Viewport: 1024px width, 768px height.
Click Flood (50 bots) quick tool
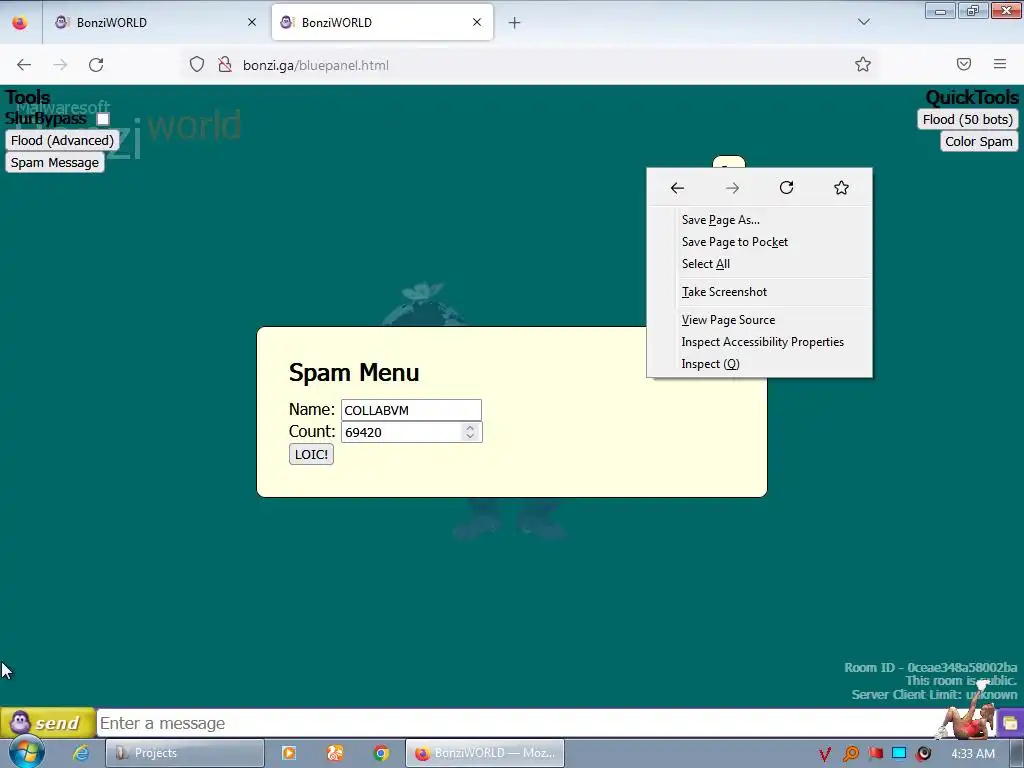[967, 120]
